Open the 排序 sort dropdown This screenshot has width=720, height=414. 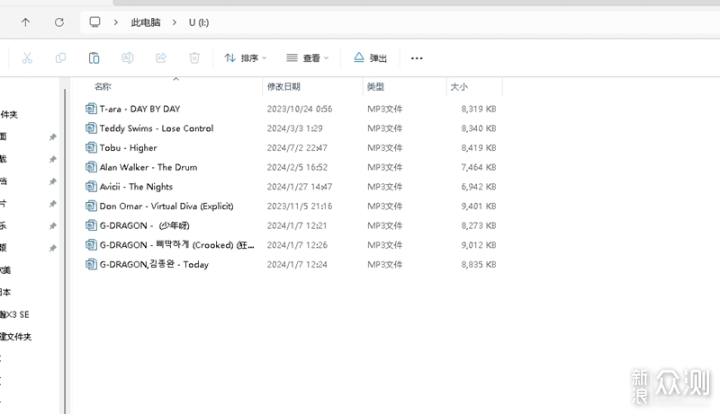(x=245, y=58)
